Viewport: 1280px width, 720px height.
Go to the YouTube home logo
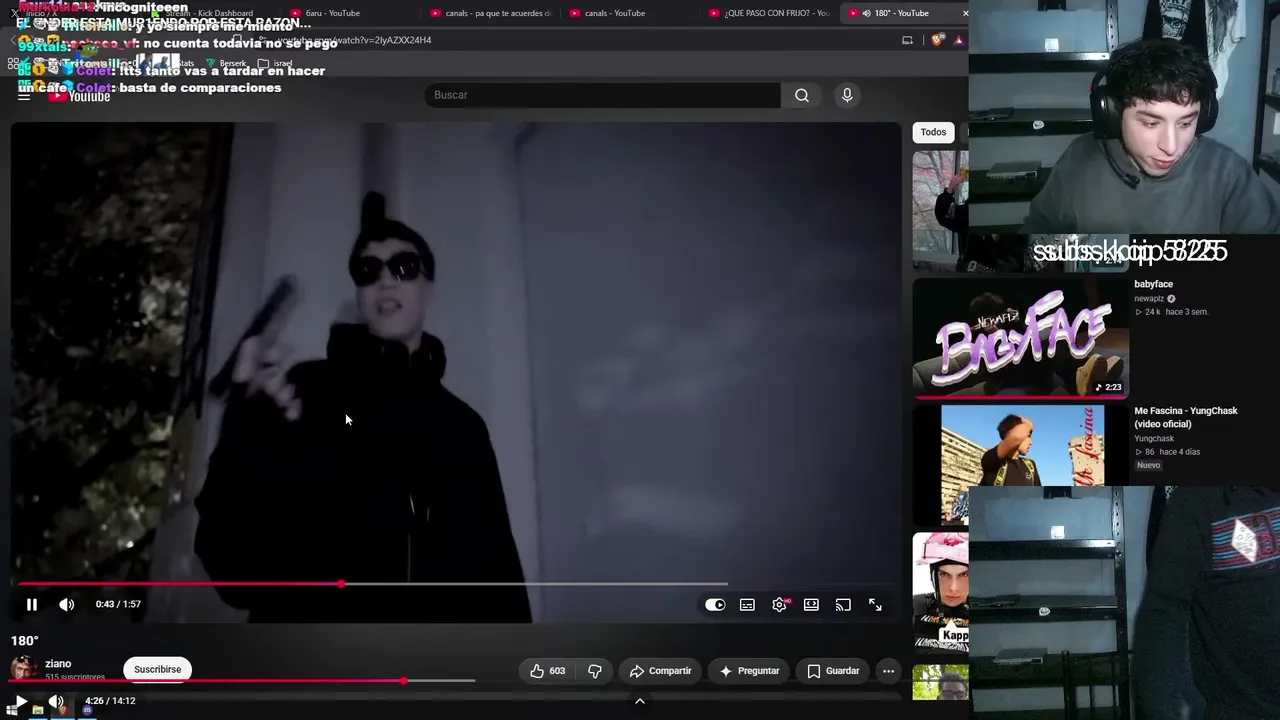click(80, 96)
